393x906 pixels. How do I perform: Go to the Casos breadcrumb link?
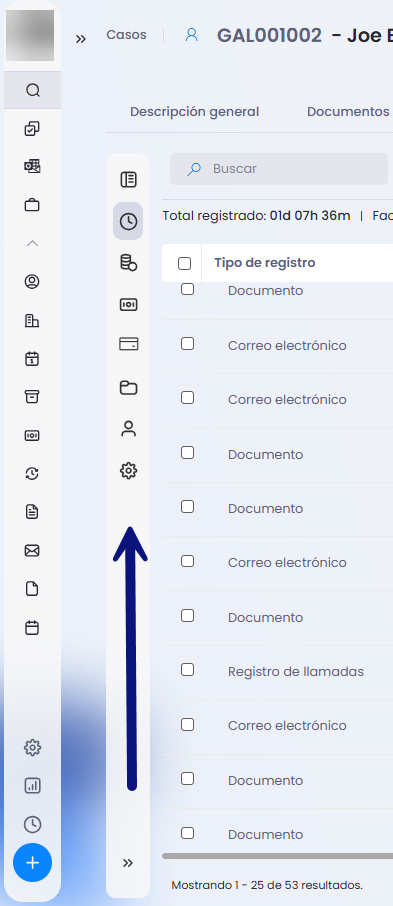click(x=127, y=35)
